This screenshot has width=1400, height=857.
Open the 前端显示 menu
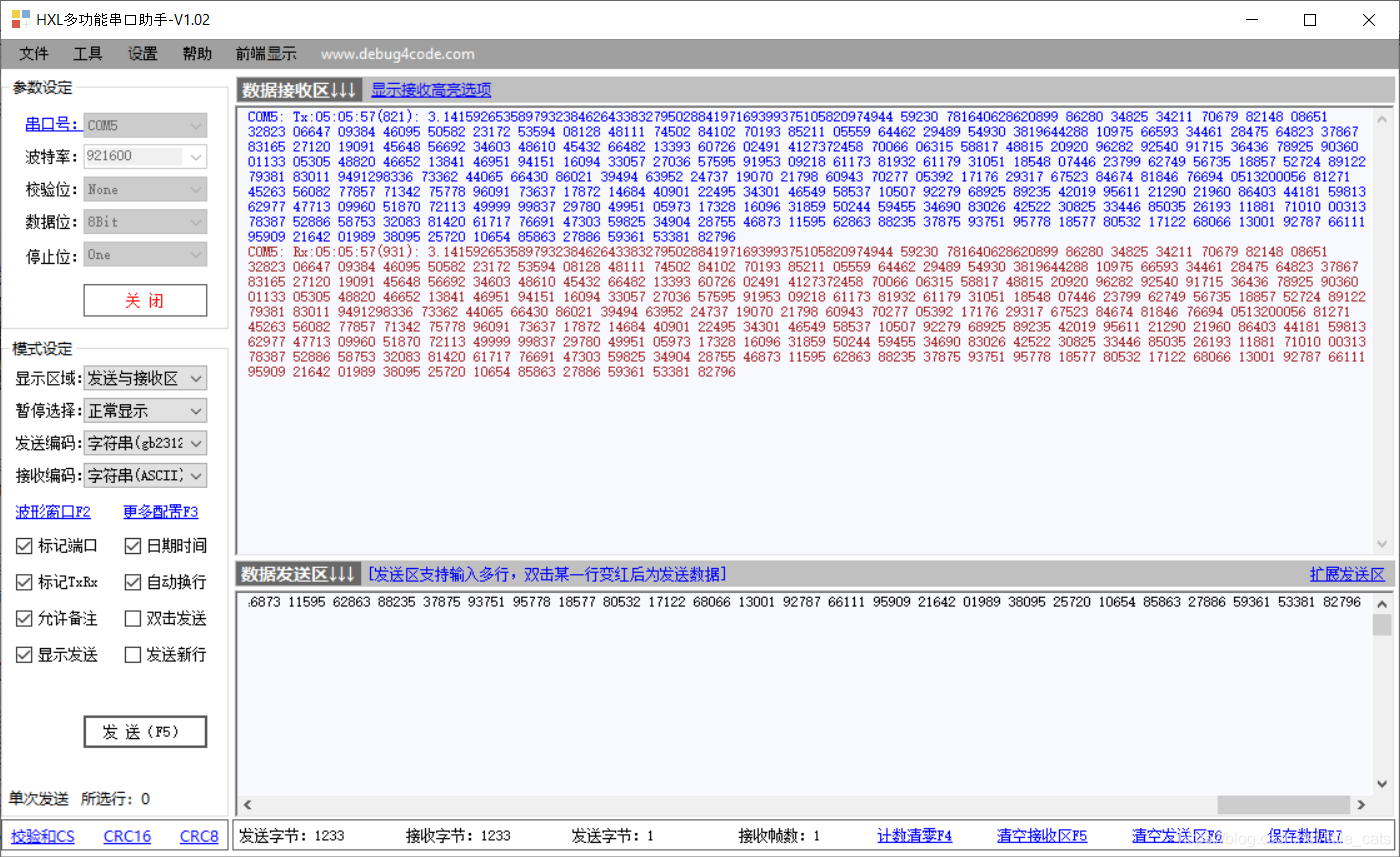266,54
